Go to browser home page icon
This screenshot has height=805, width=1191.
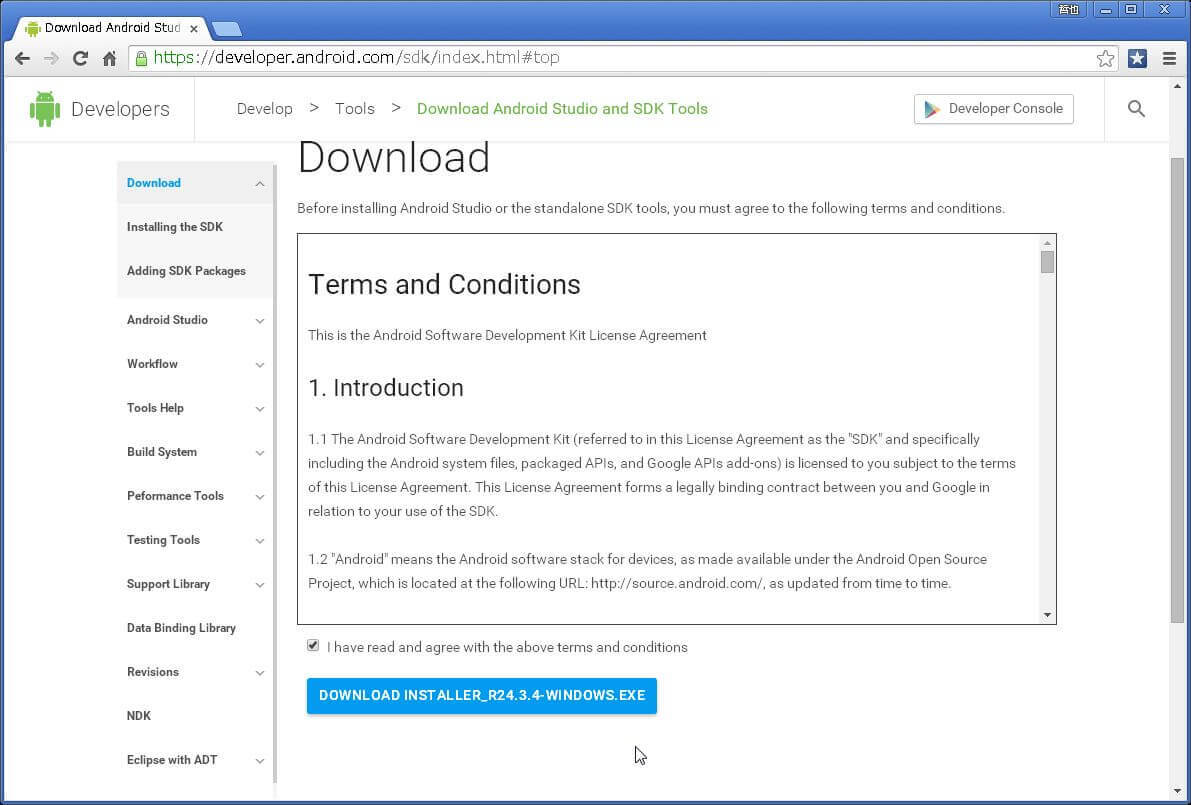(x=110, y=58)
